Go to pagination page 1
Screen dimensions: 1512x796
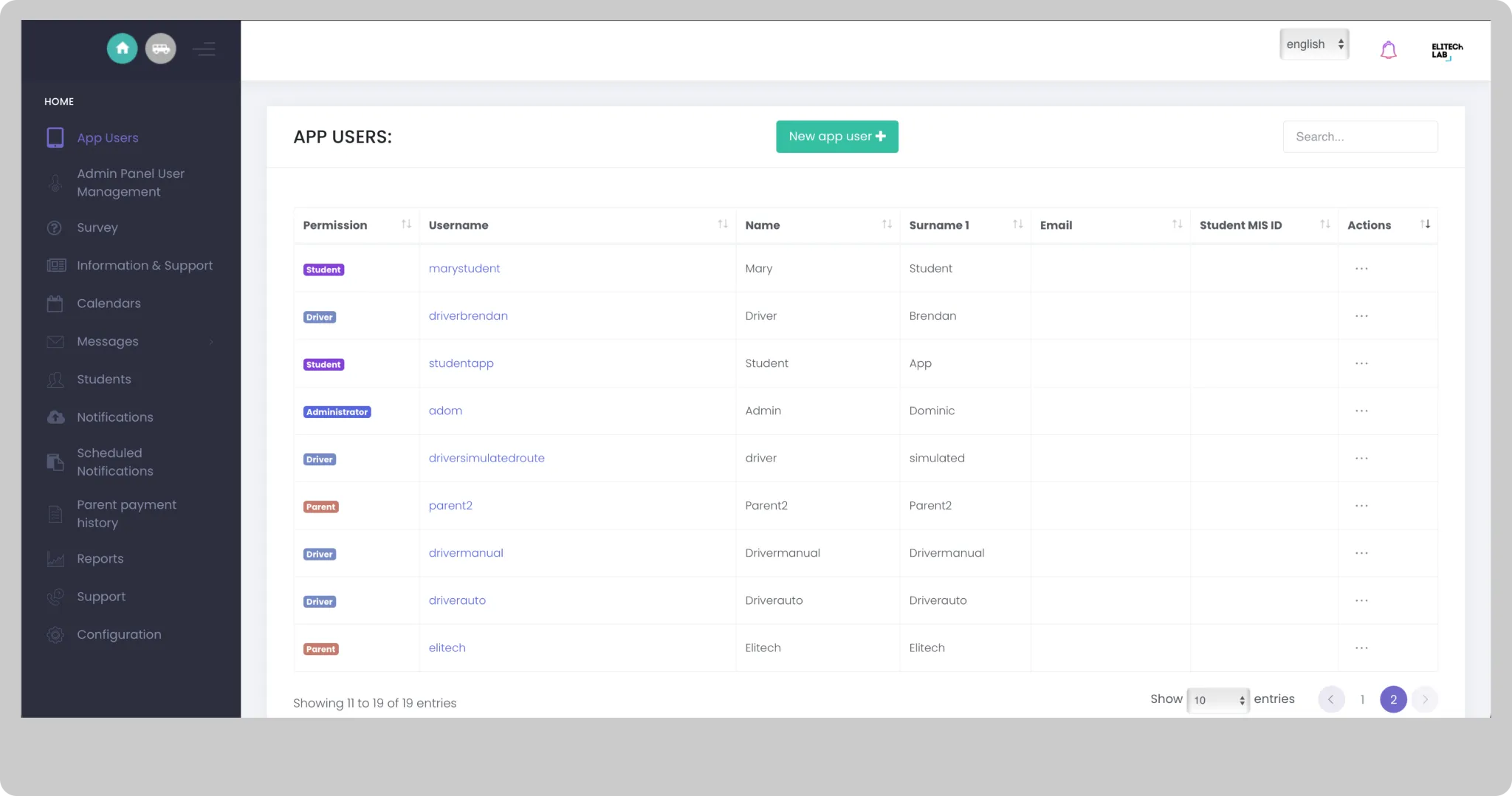(1362, 700)
